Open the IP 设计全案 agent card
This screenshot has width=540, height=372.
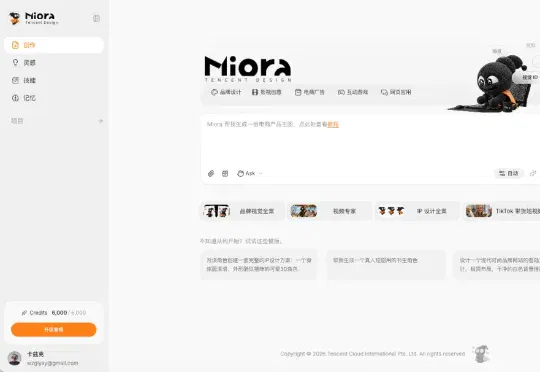click(x=417, y=211)
